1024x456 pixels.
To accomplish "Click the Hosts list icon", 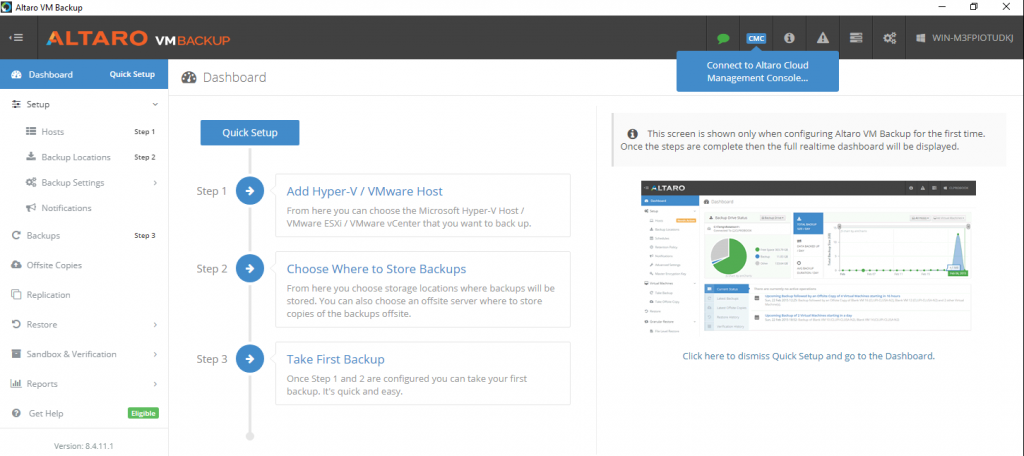I will click(x=31, y=132).
